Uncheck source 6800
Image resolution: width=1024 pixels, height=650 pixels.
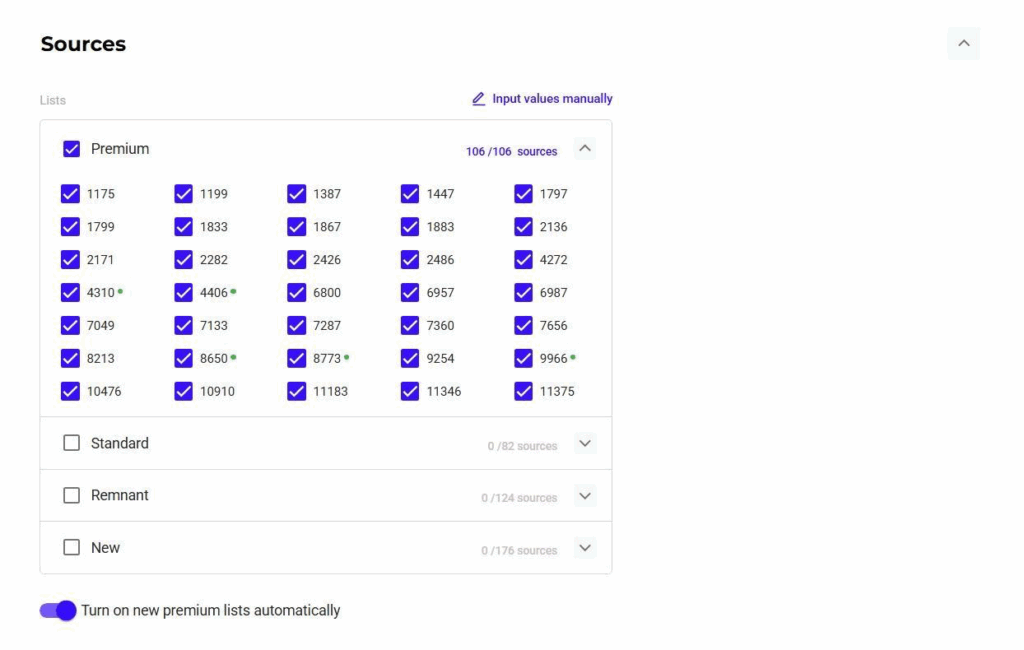pos(297,293)
